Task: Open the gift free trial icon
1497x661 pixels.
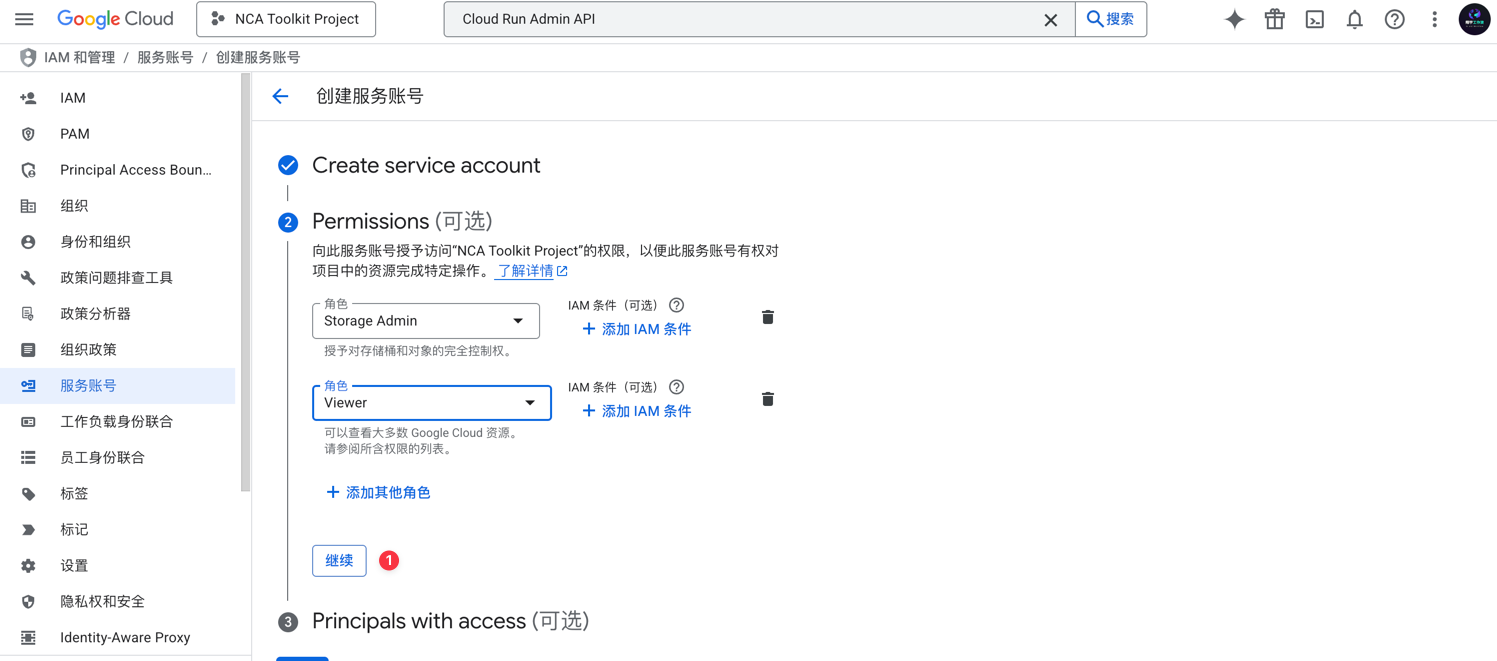Action: click(1274, 19)
